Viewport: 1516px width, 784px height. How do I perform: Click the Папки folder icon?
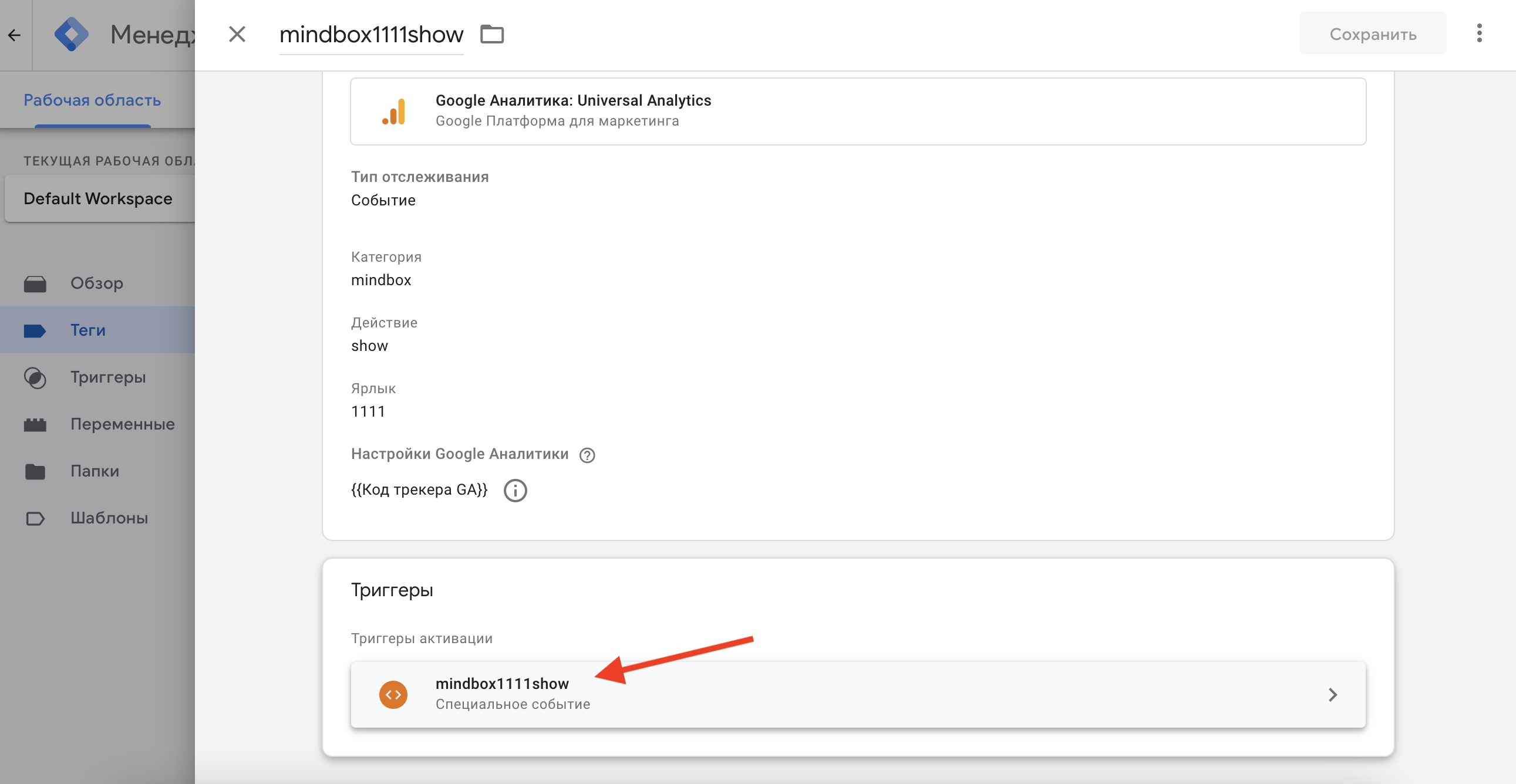35,472
